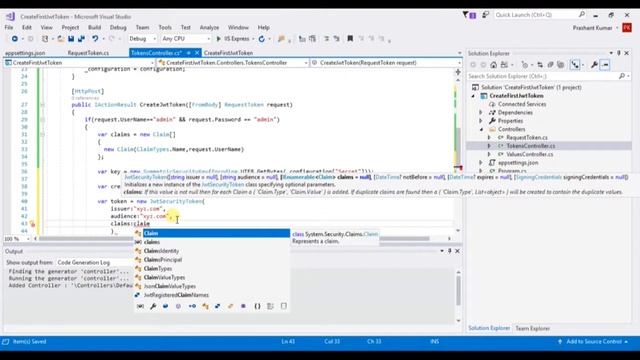
Task: Select TokensController.cs in Solution Explorer
Action: tap(531, 146)
